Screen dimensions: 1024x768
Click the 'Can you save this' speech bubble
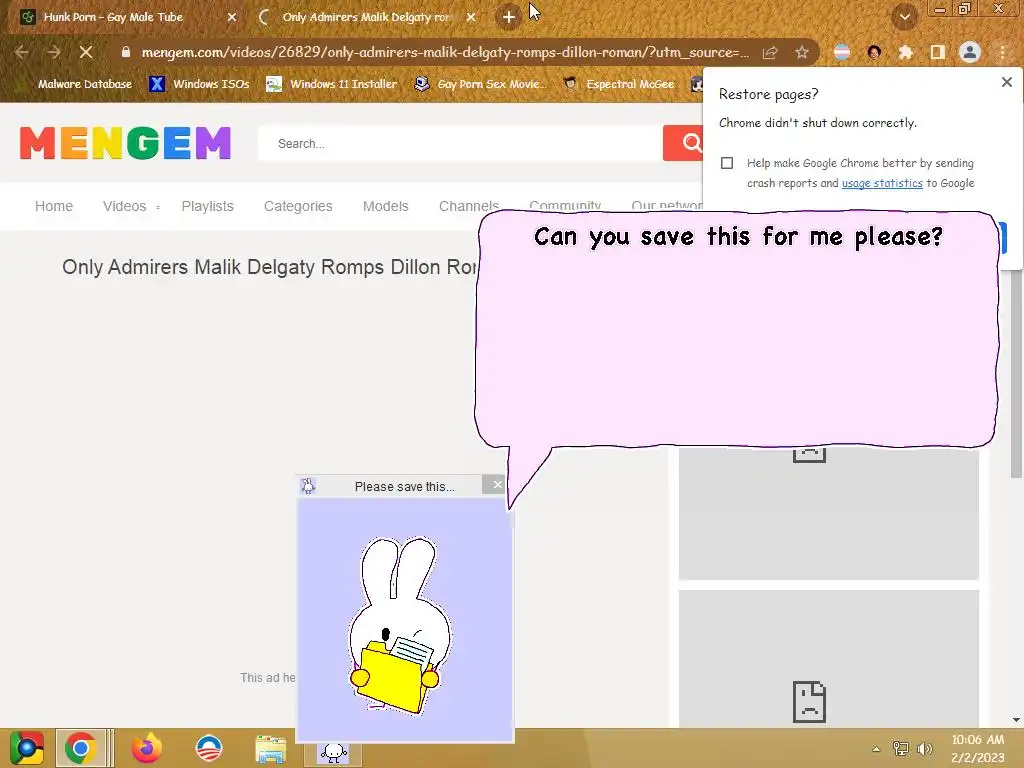click(x=737, y=330)
